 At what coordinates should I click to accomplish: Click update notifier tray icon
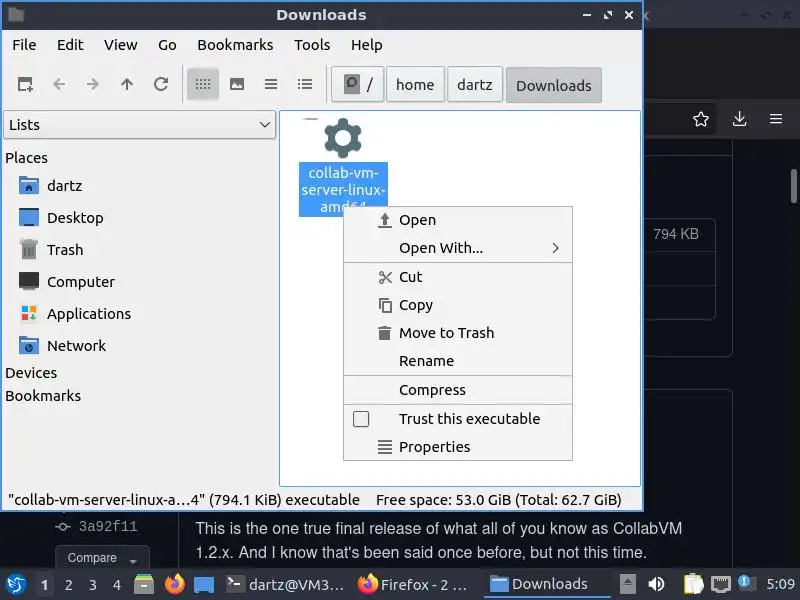[746, 584]
